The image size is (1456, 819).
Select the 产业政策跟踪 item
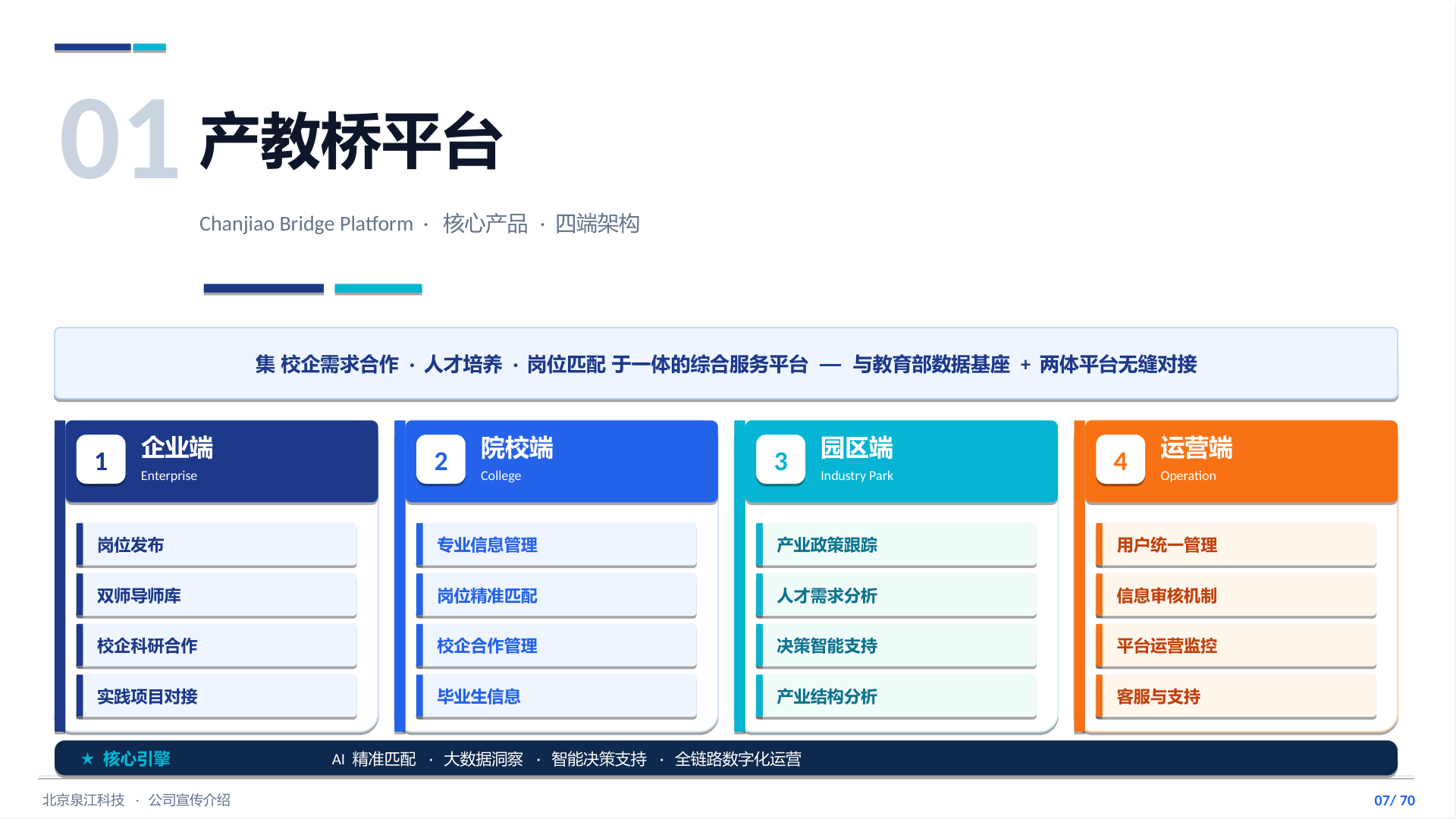pos(896,544)
